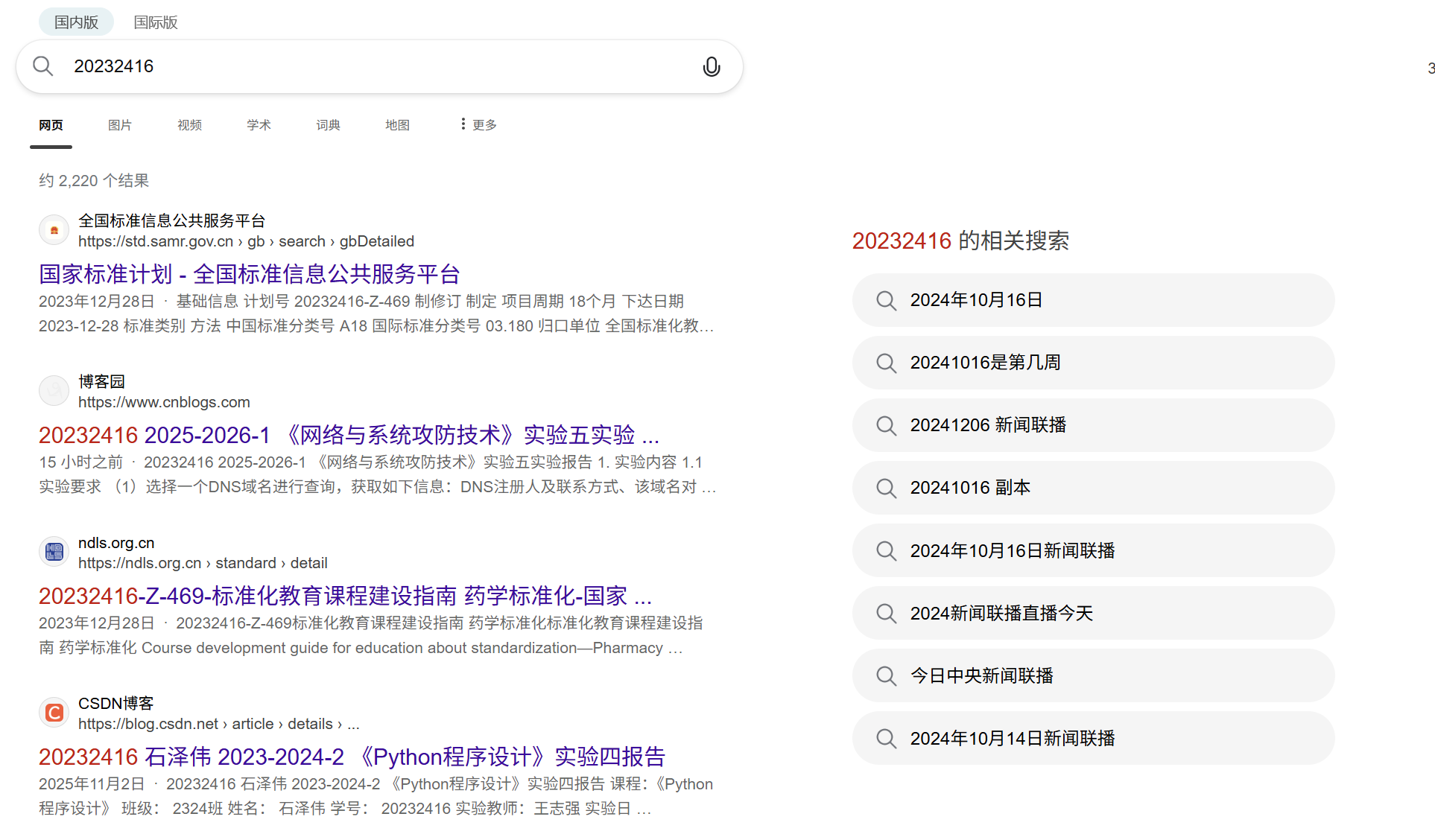Open 20232416-Z-469 标准化教育课程建设指南 result

coord(345,596)
